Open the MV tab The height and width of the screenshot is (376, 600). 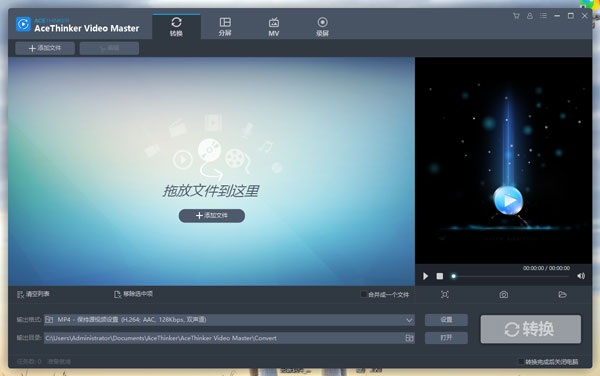tap(274, 26)
